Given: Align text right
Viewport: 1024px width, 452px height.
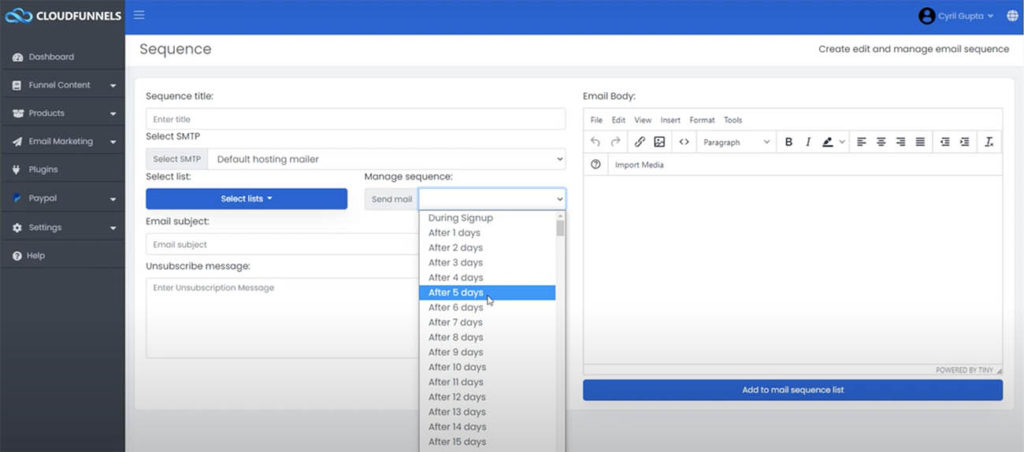Looking at the screenshot, I should (901, 142).
